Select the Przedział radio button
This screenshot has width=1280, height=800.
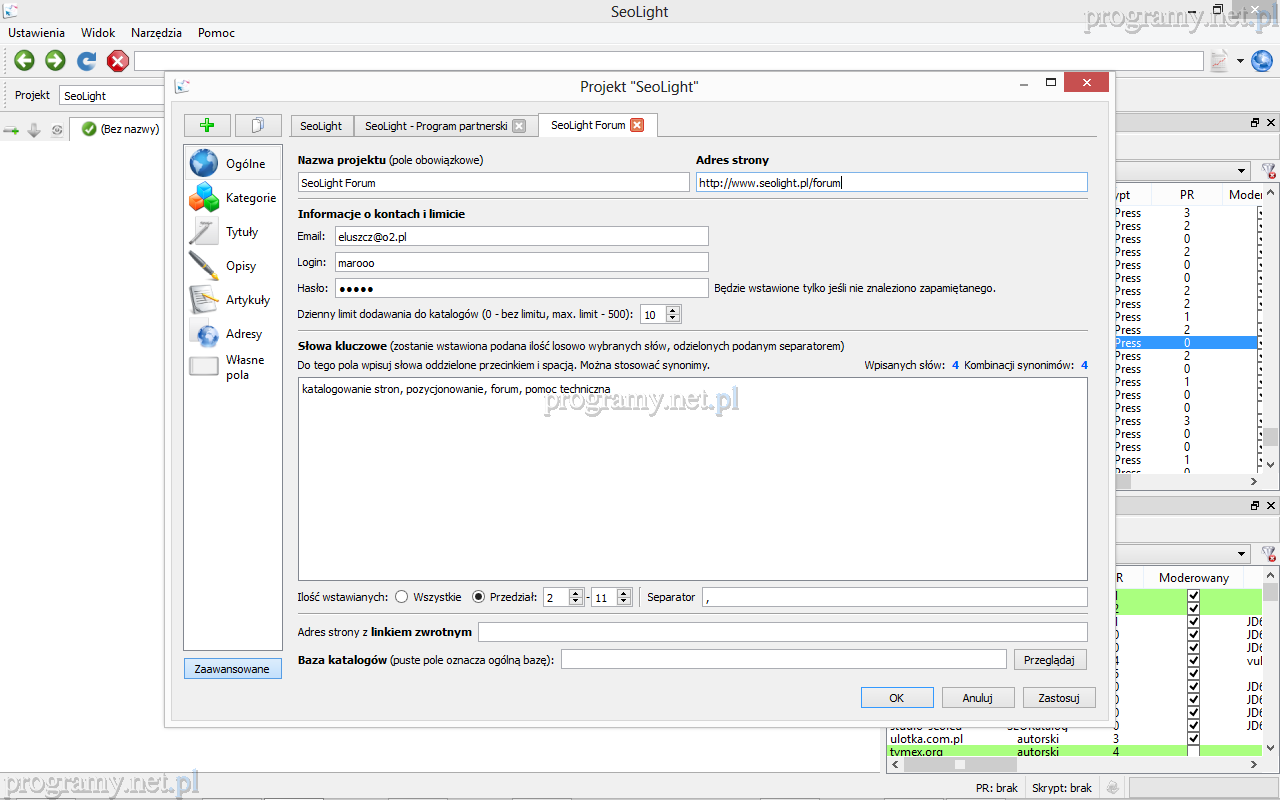(x=478, y=597)
